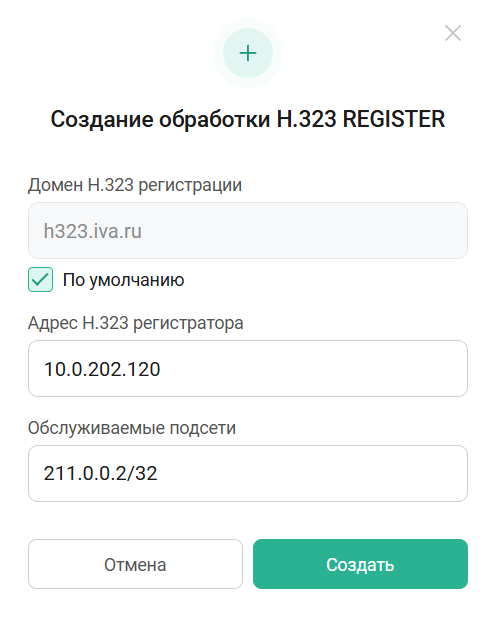This screenshot has width=496, height=618.
Task: Dismiss the dialog with the X icon
Action: click(453, 33)
